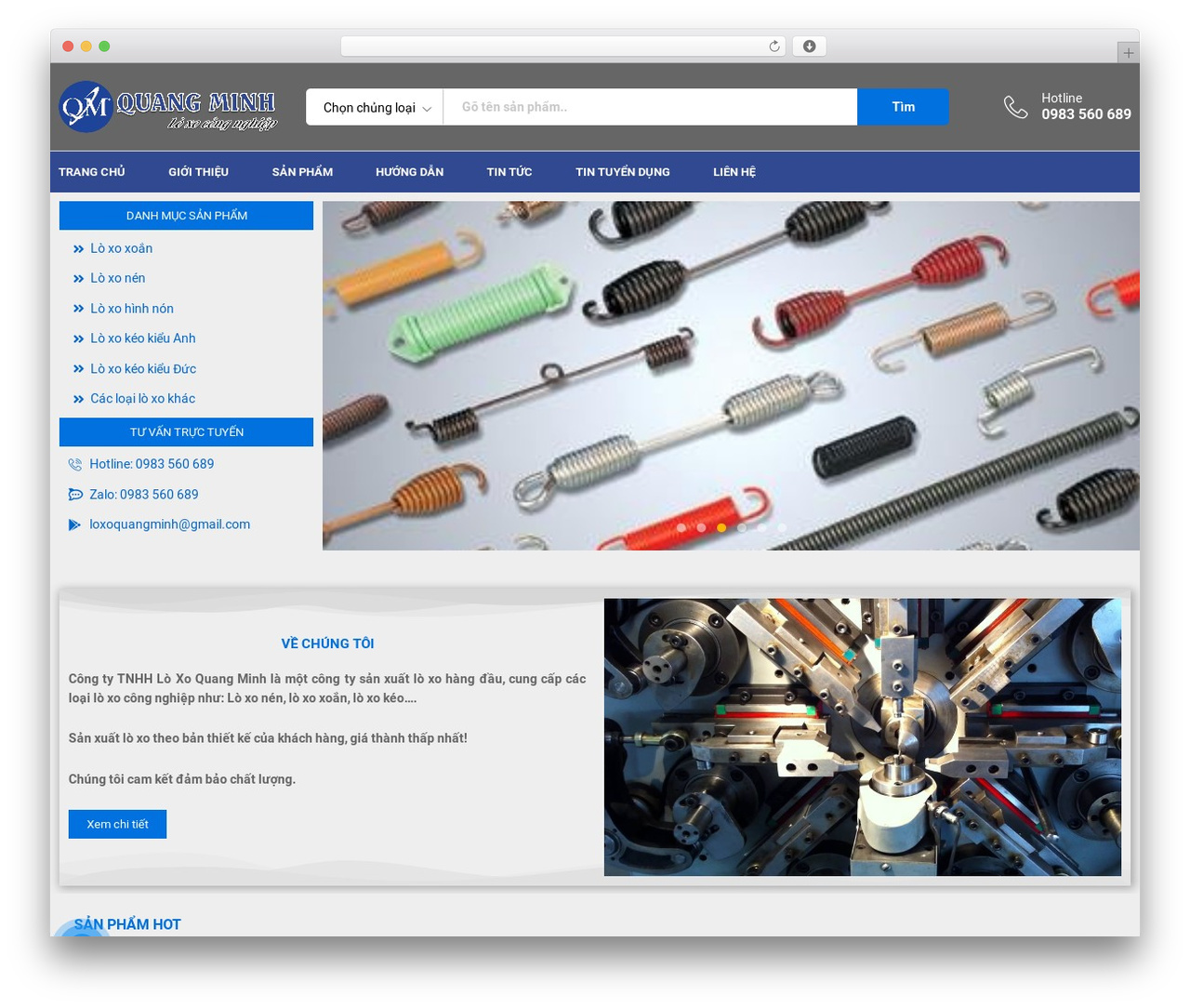This screenshot has height=1008, width=1190.
Task: Open the Lò xo nén category link
Action: tap(117, 278)
